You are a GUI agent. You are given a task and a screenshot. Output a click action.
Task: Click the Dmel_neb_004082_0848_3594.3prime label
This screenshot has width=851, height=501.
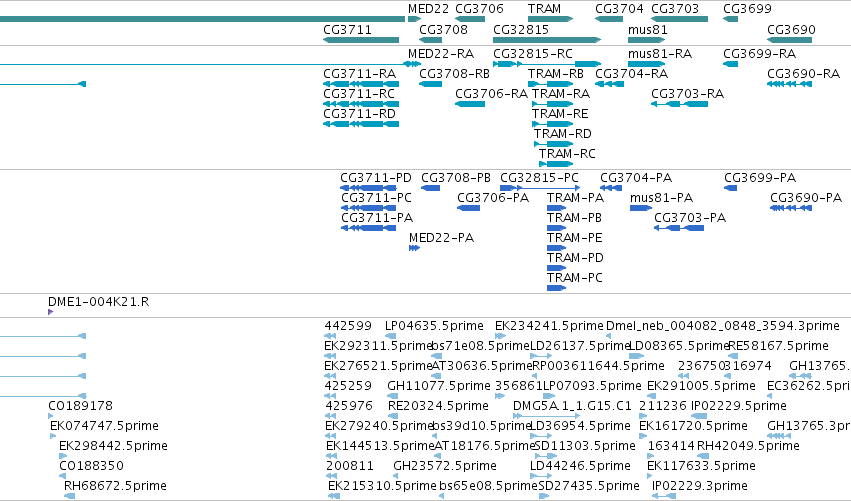coord(723,326)
